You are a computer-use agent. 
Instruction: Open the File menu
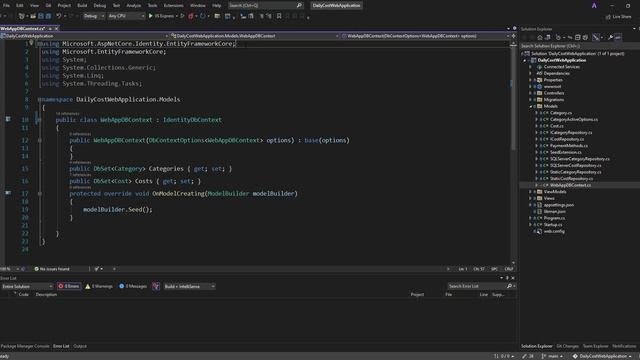[6, 5]
